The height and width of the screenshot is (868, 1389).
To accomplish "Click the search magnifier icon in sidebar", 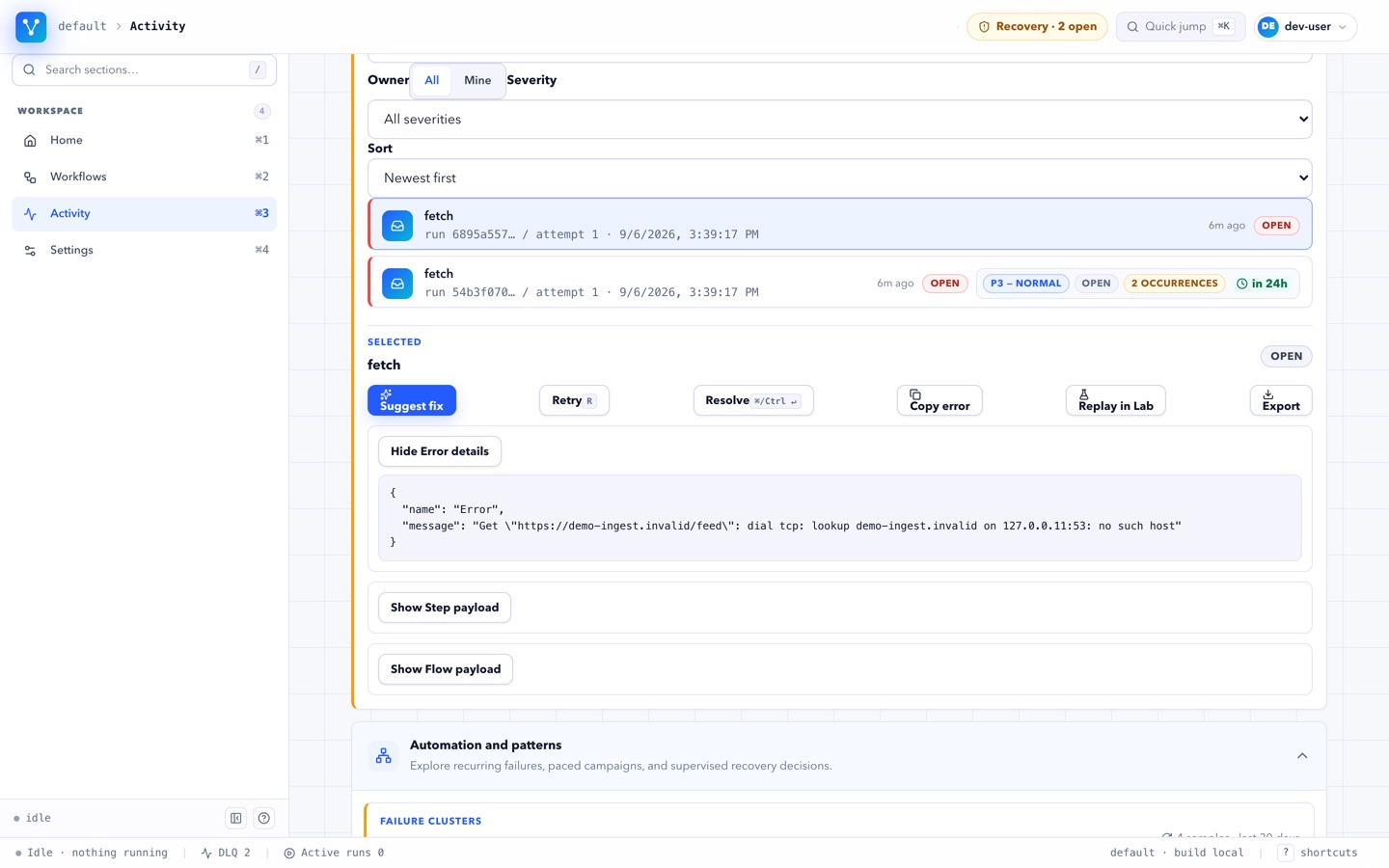I will click(29, 69).
